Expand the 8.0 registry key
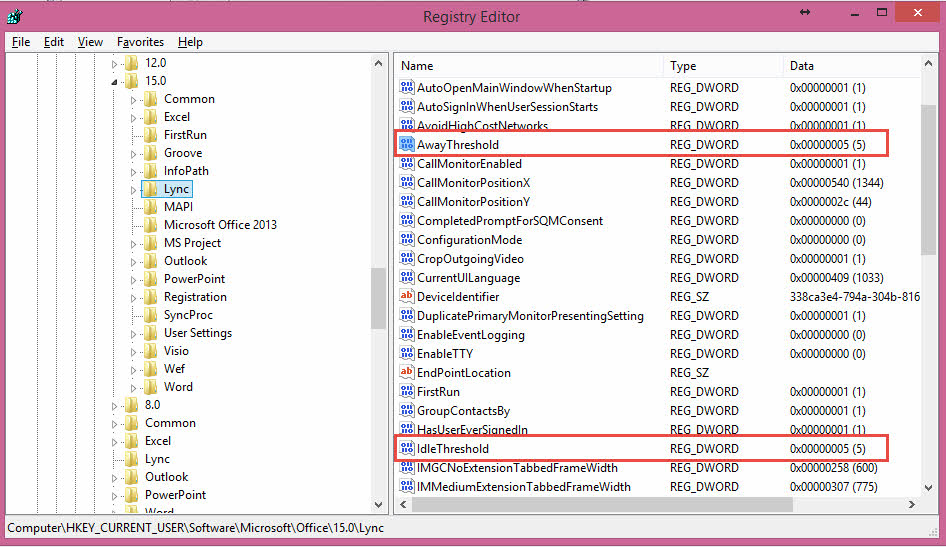This screenshot has height=547, width=946. (115, 406)
